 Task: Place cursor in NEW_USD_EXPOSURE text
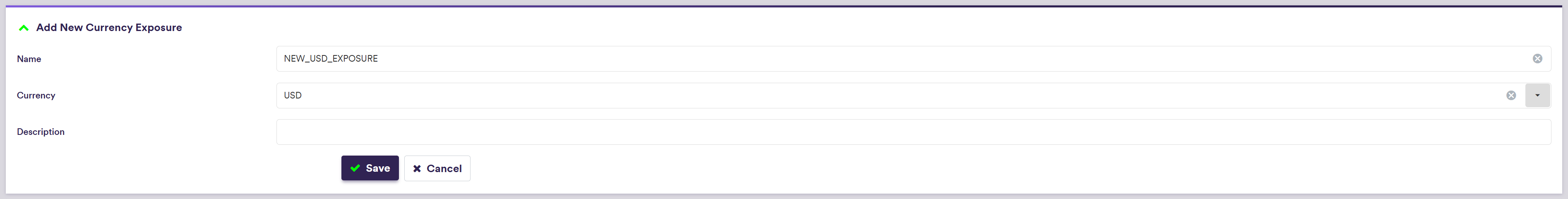point(331,58)
